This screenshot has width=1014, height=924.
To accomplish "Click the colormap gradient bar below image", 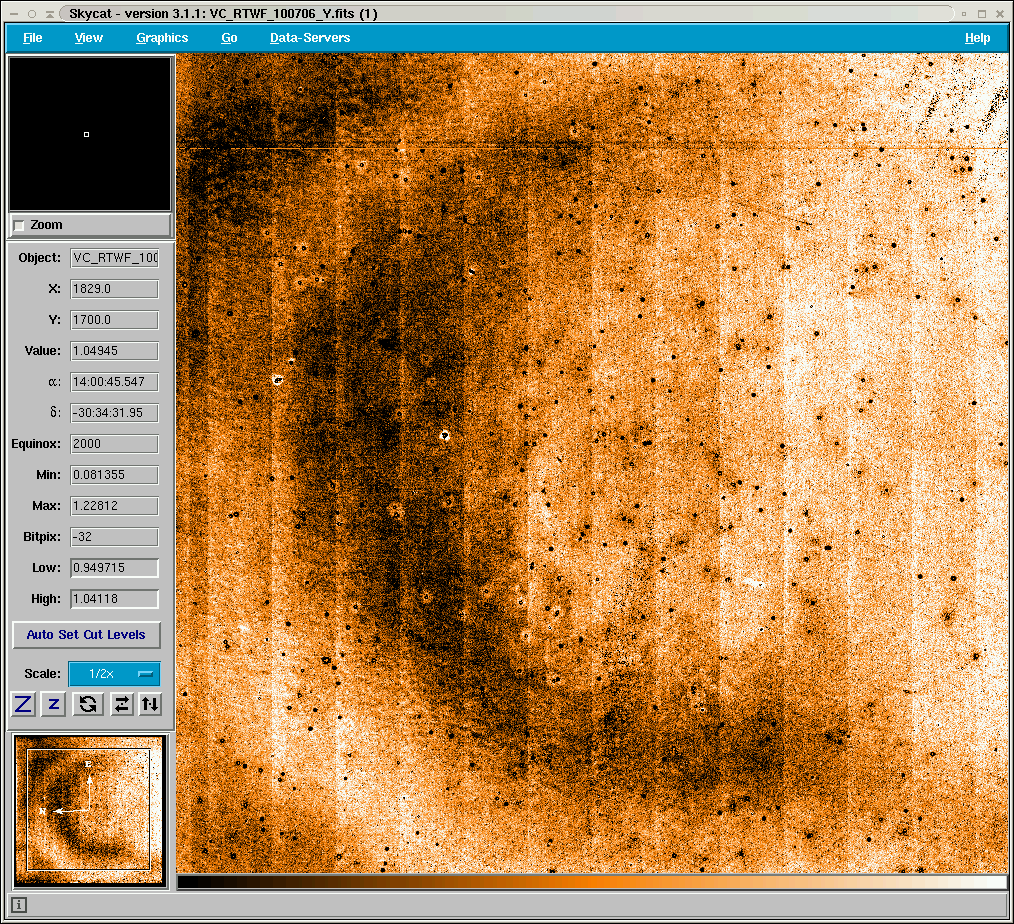I will point(591,882).
